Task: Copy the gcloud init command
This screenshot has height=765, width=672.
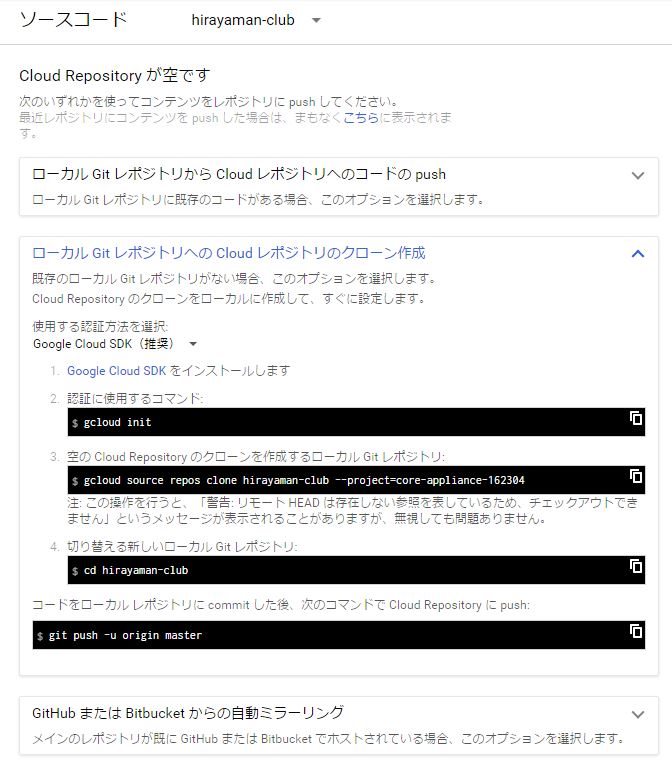Action: (x=636, y=418)
